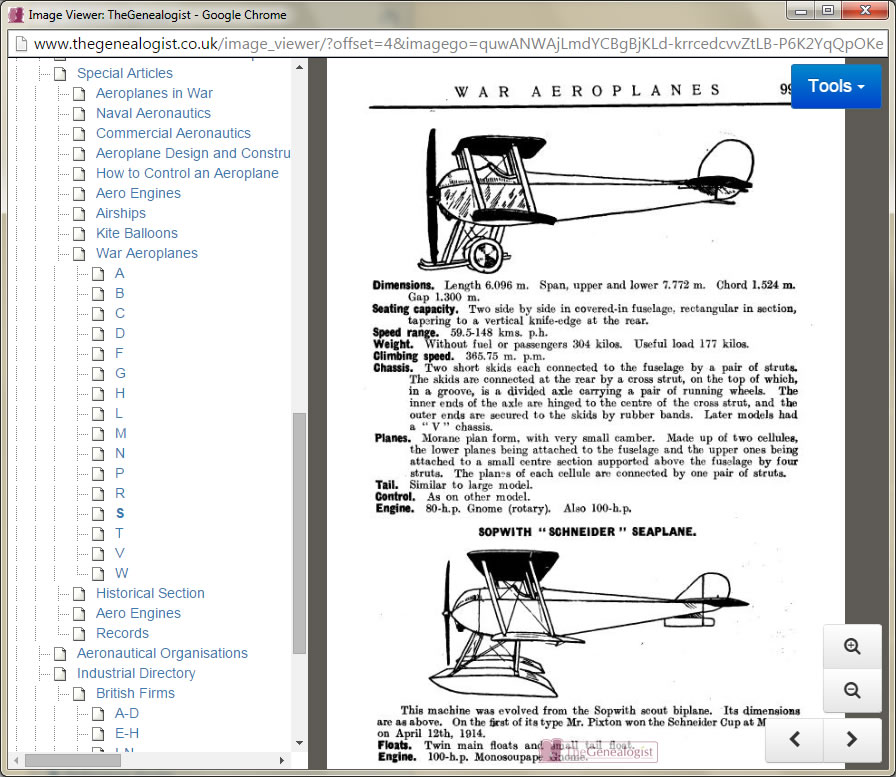Click the page icon beside A-D
The height and width of the screenshot is (777, 896).
point(98,714)
